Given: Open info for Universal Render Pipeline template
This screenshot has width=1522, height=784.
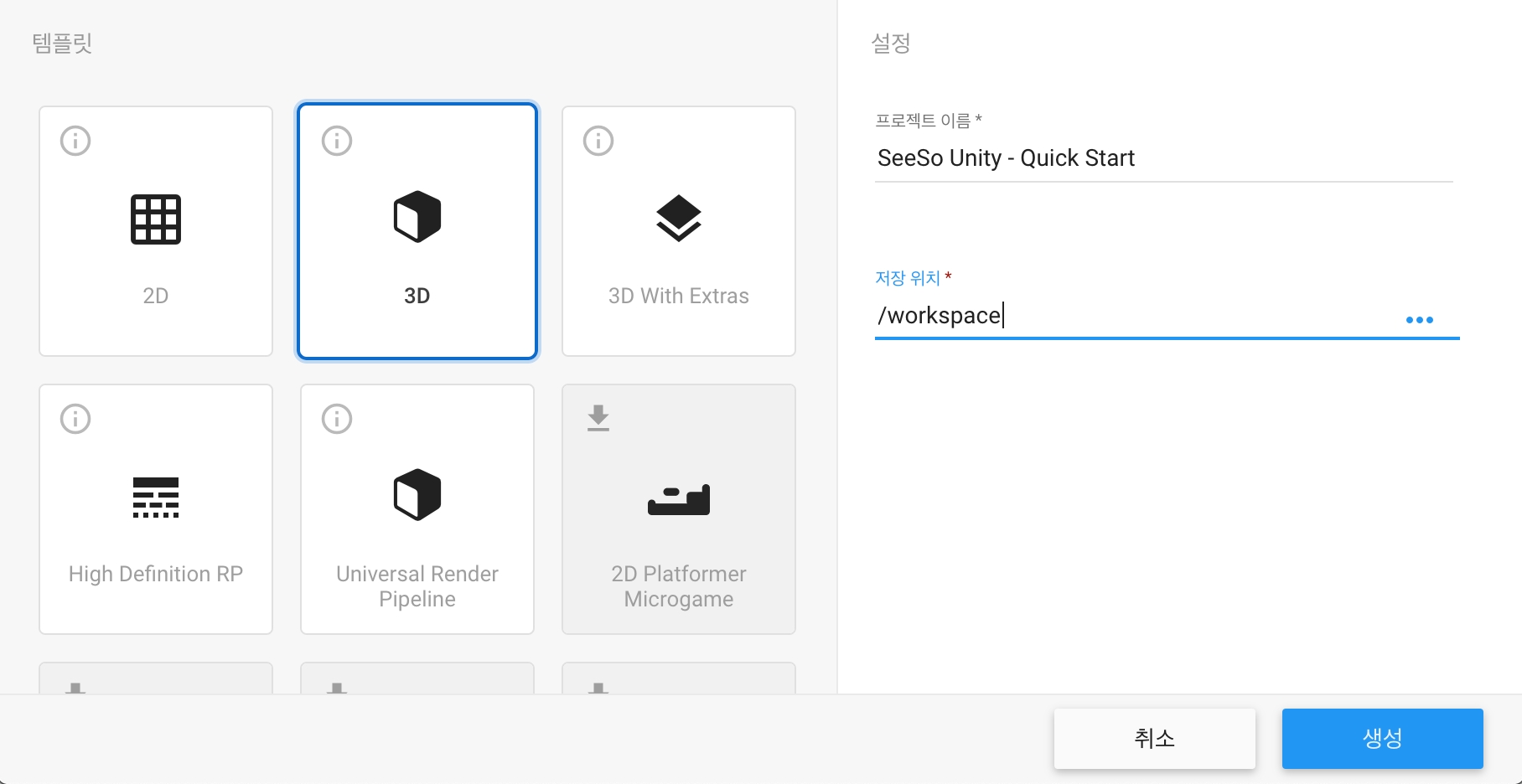Looking at the screenshot, I should click(337, 419).
